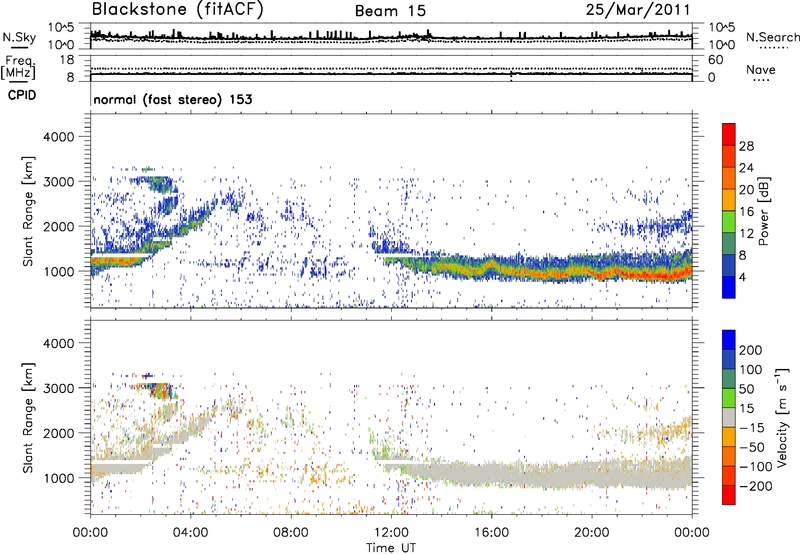
Task: Click the velocity panel 'Slant Range [km]' label
Action: pos(28,418)
